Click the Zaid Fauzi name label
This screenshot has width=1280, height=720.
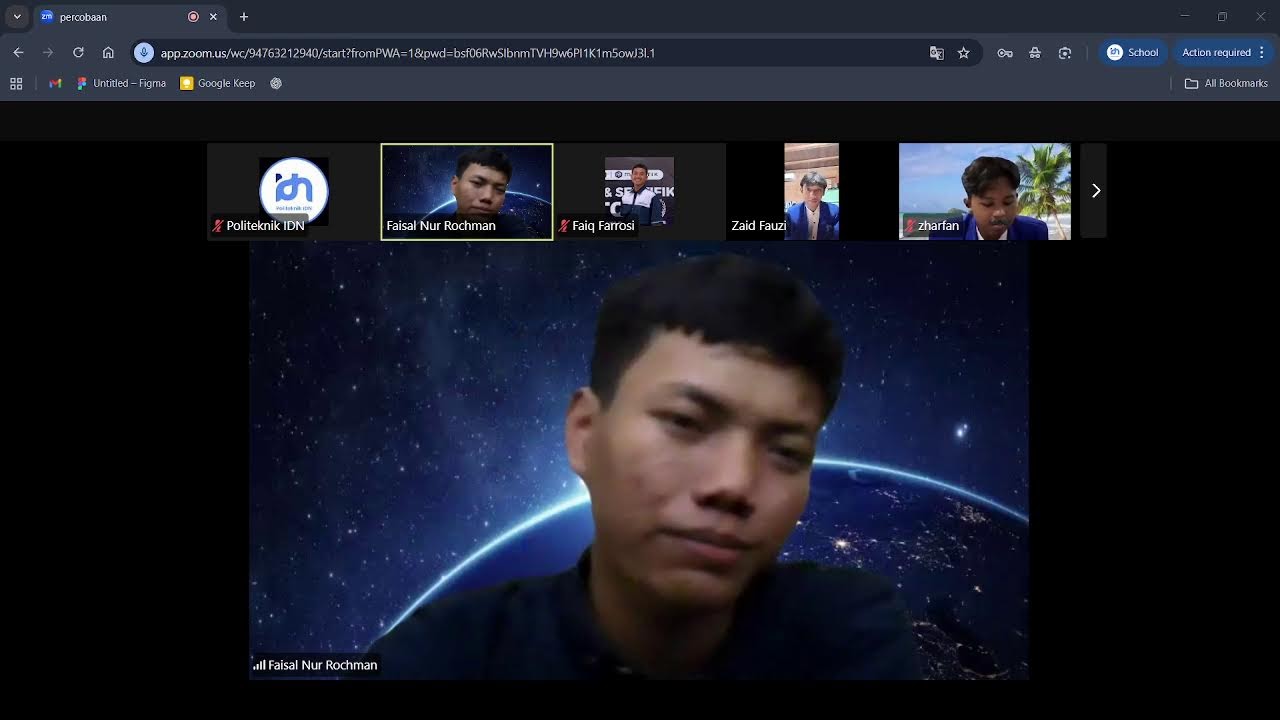[758, 226]
